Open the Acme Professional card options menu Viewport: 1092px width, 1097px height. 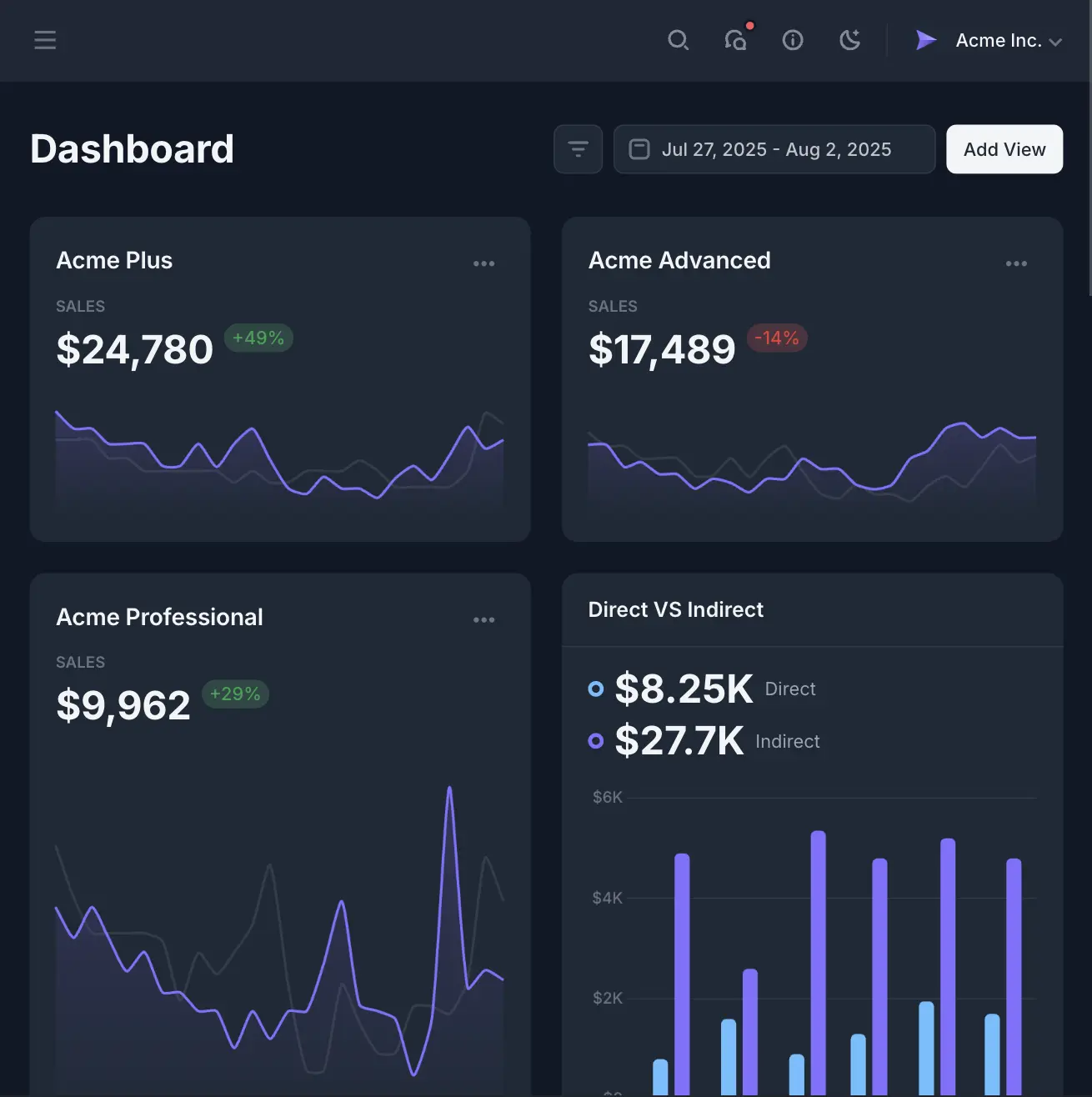483,619
